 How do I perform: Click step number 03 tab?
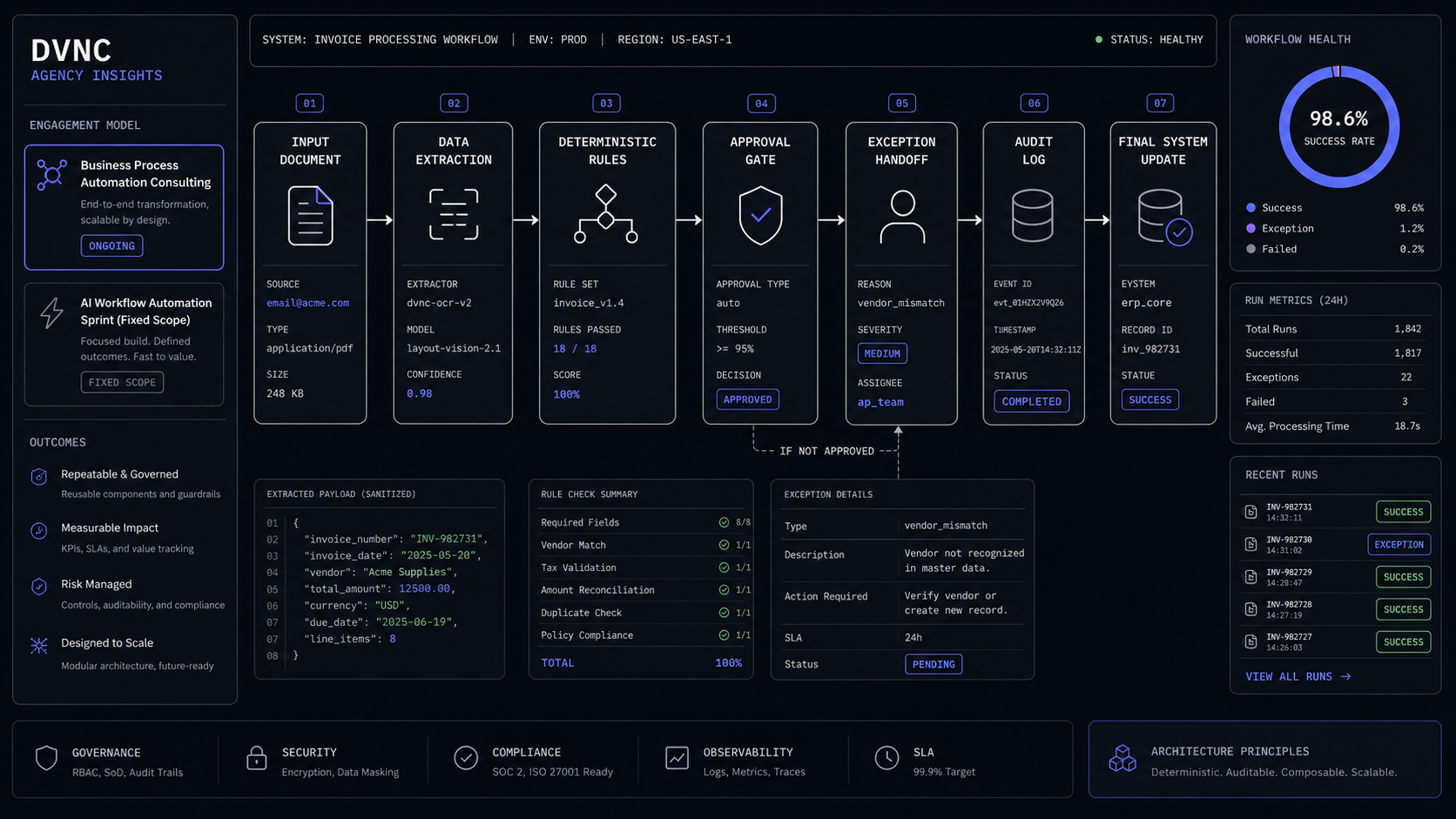pyautogui.click(x=606, y=103)
